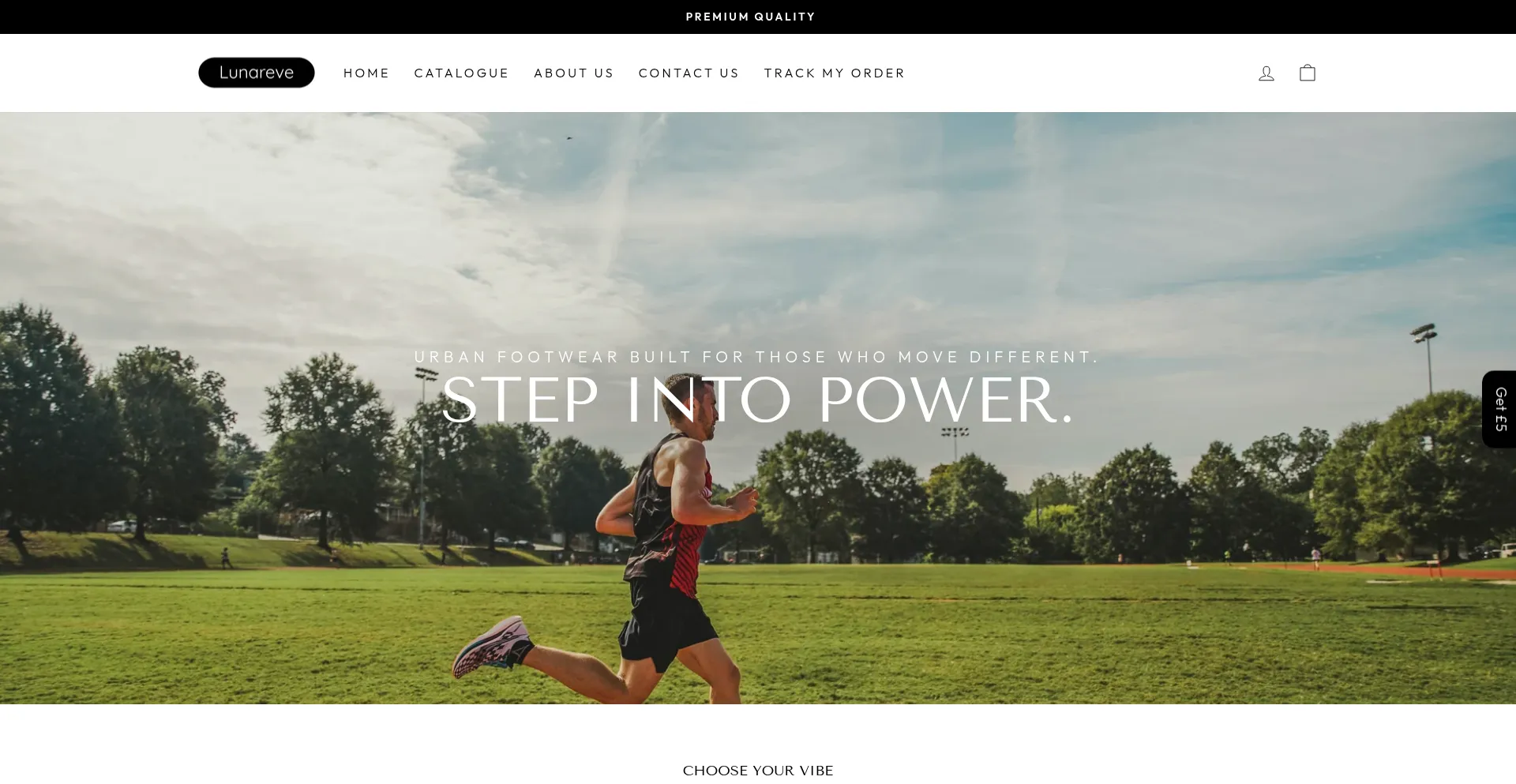Open the Catalogue menu item
This screenshot has width=1516, height=784.
coord(462,73)
